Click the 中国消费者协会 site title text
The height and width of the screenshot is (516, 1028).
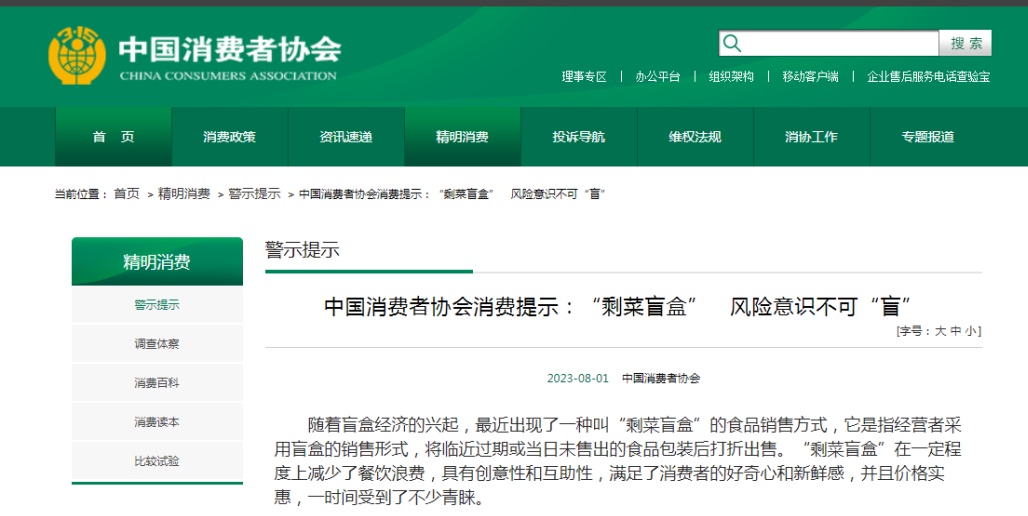(x=230, y=49)
